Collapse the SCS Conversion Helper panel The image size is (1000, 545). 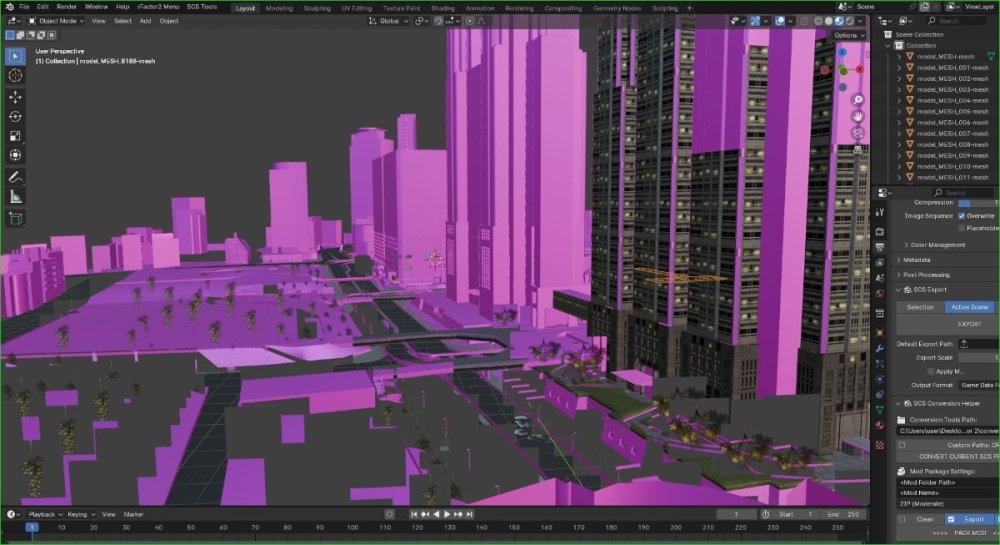pos(945,403)
